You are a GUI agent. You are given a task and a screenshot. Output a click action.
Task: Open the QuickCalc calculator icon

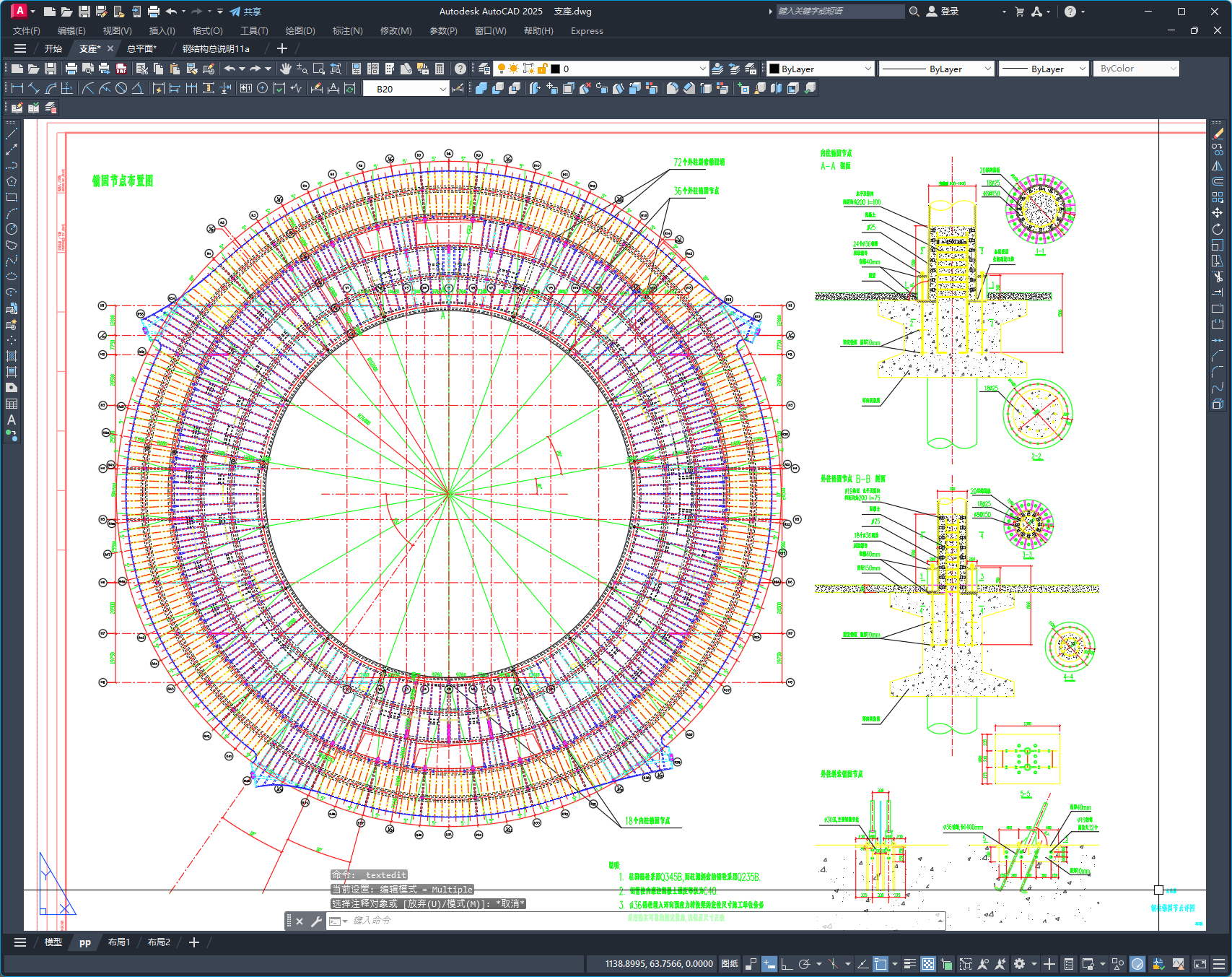pos(440,69)
